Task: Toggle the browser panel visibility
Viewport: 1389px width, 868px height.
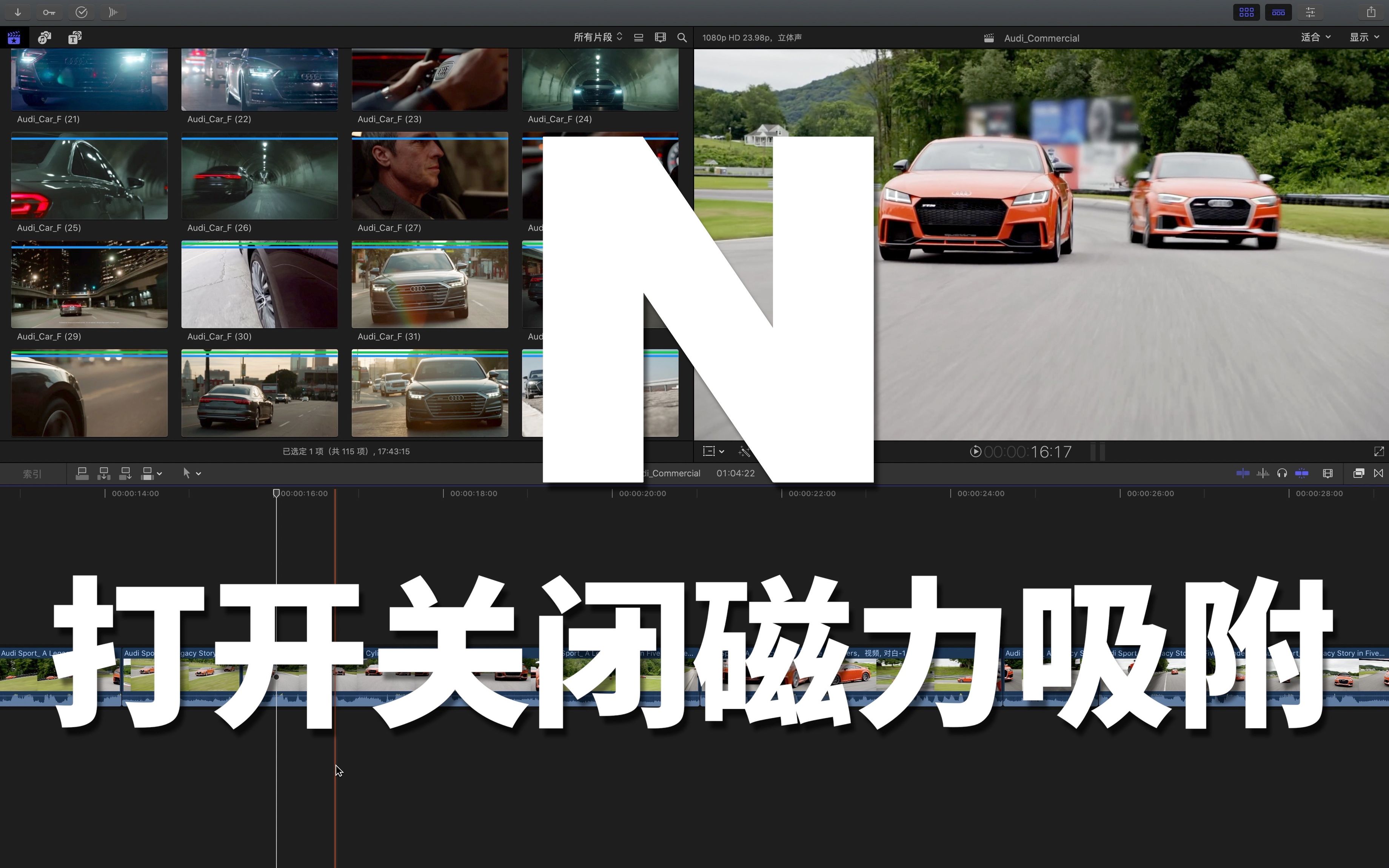Action: point(1246,12)
